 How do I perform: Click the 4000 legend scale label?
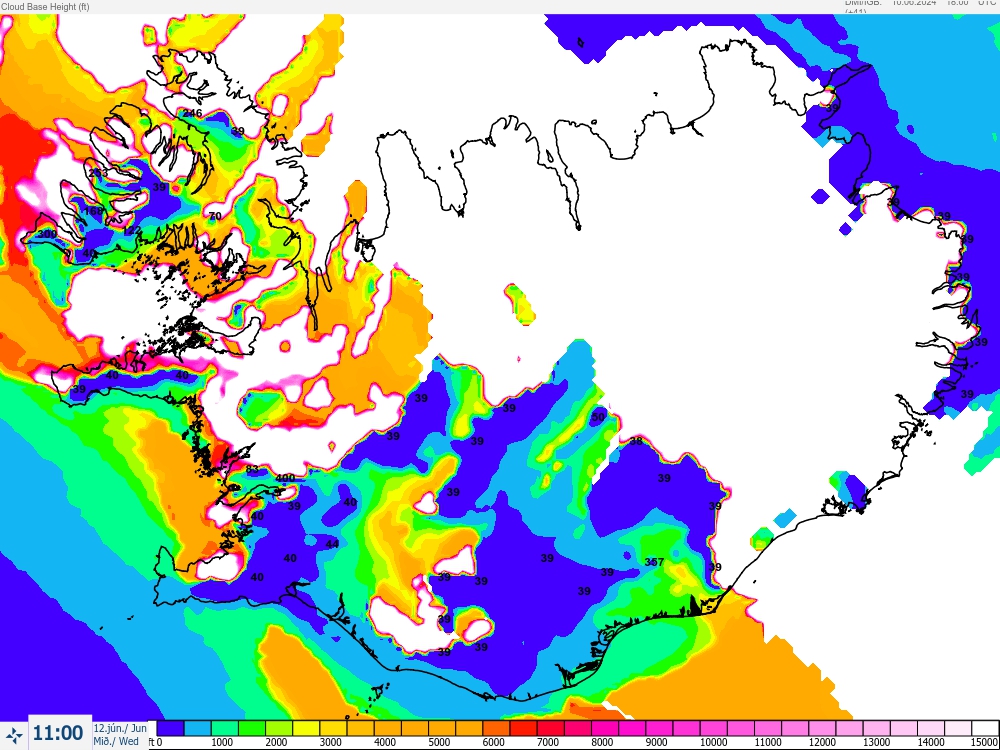click(x=384, y=742)
